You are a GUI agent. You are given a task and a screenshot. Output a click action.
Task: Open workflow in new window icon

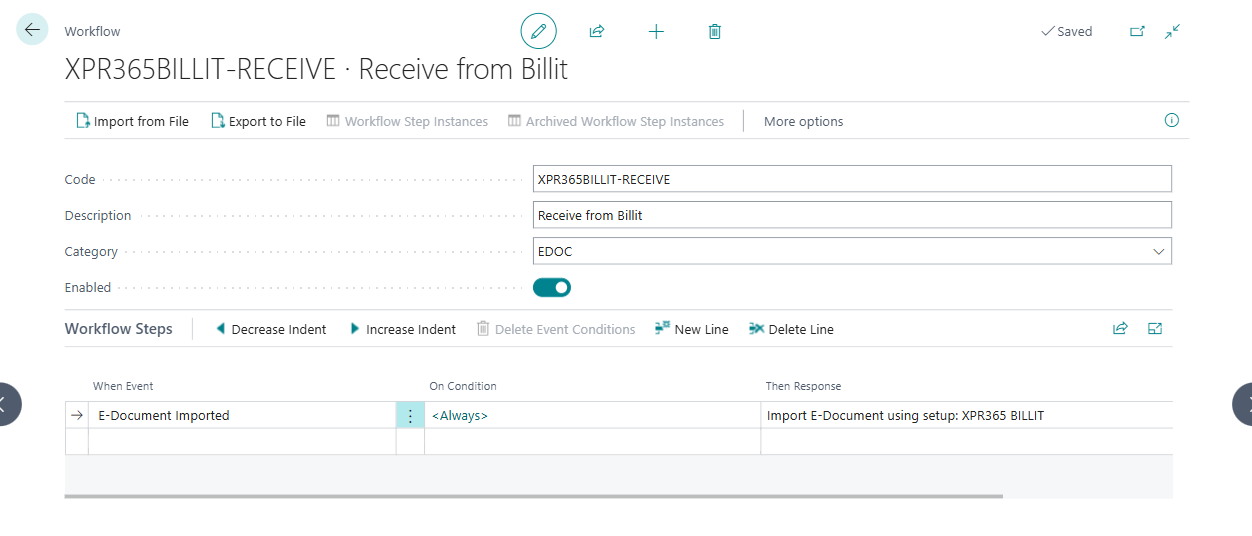tap(1137, 32)
